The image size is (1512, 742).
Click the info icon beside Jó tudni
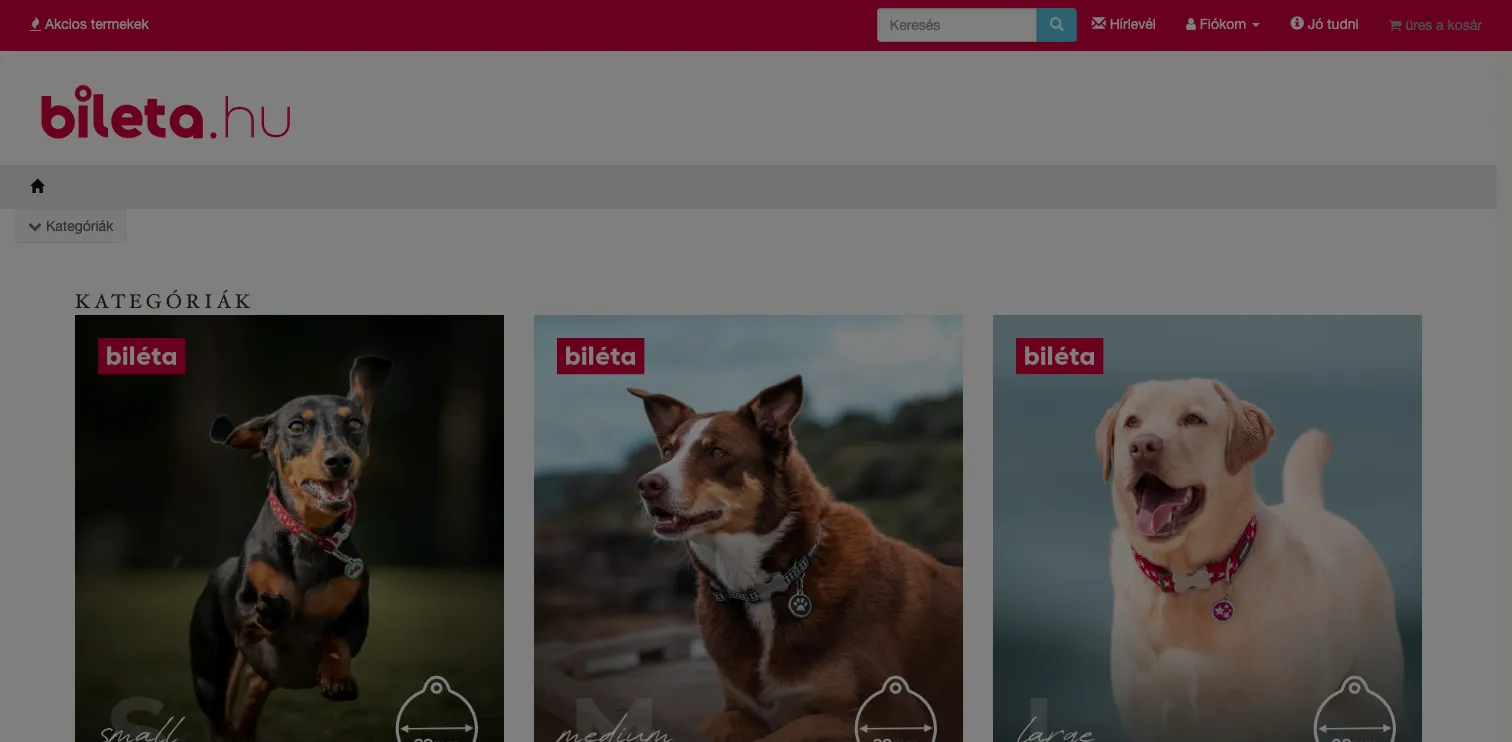click(x=1297, y=24)
